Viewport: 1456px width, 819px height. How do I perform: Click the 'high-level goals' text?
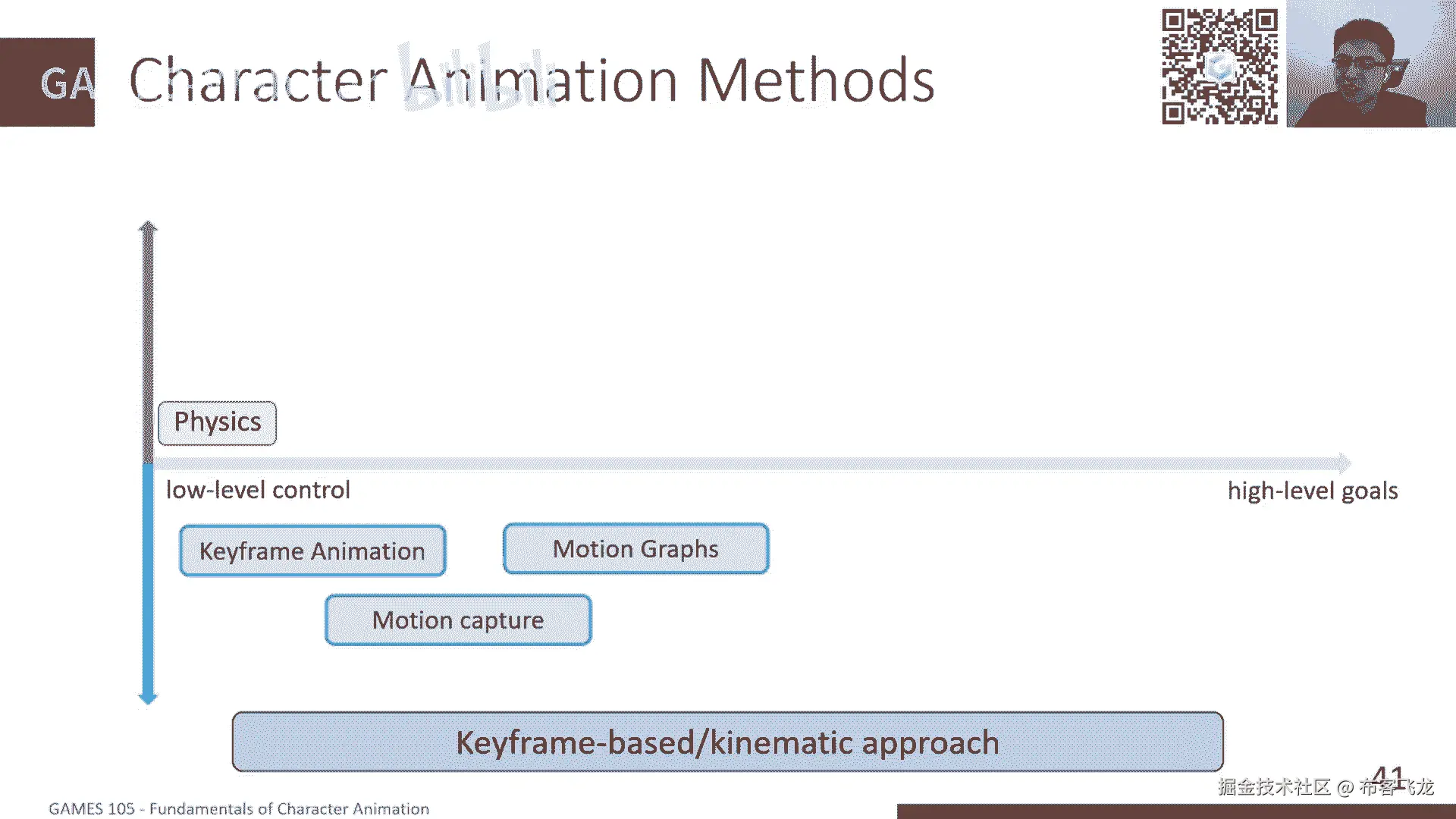[1312, 491]
